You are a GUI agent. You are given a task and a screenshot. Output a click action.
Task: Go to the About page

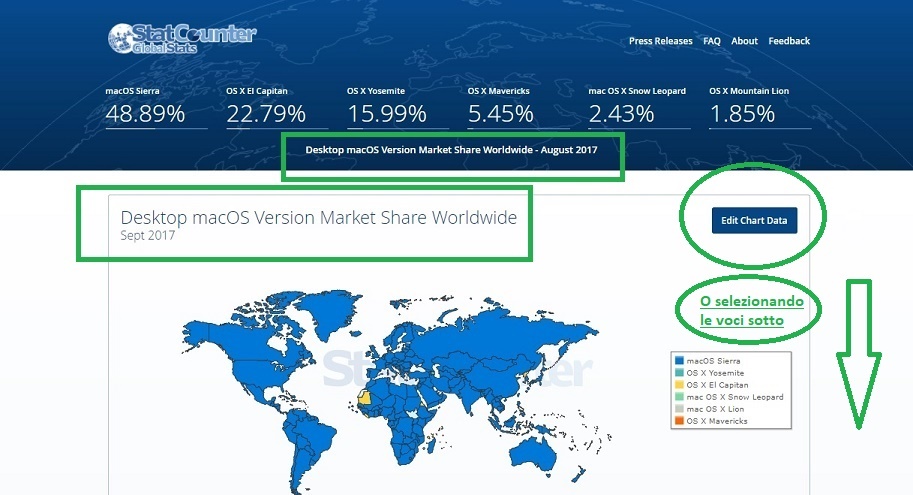coord(744,41)
